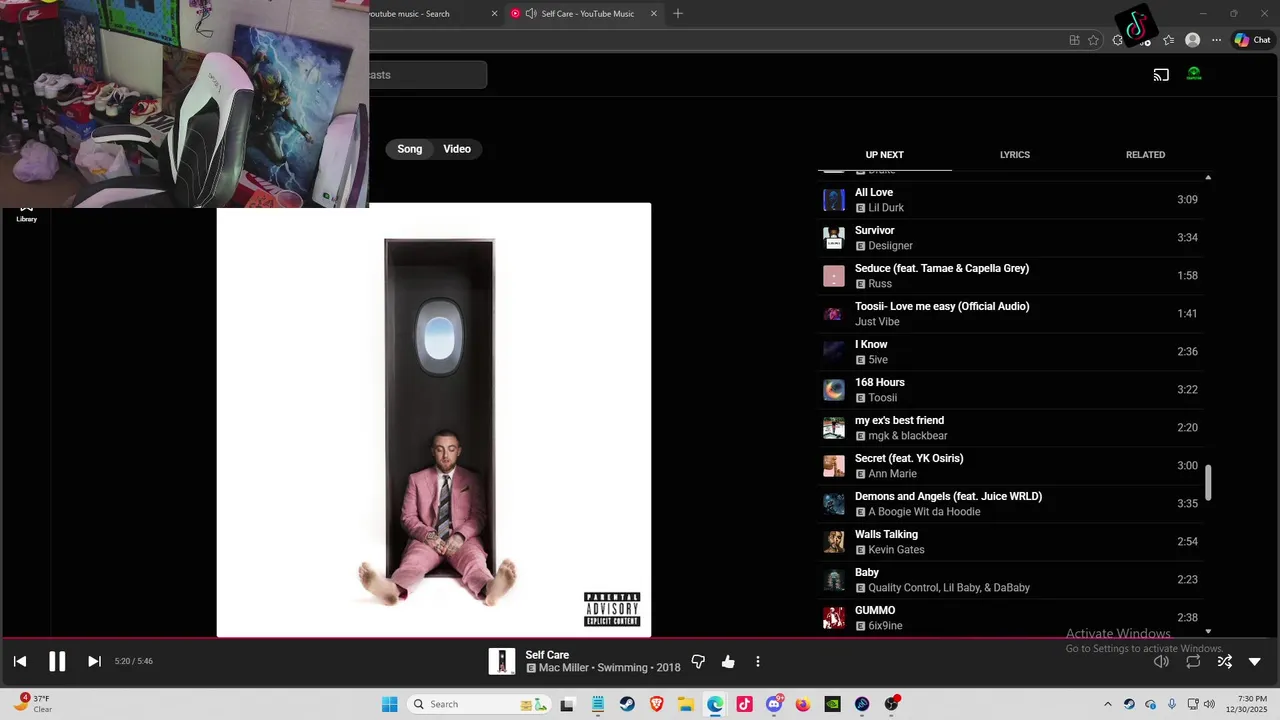Open TikTok from the taskbar

(744, 704)
